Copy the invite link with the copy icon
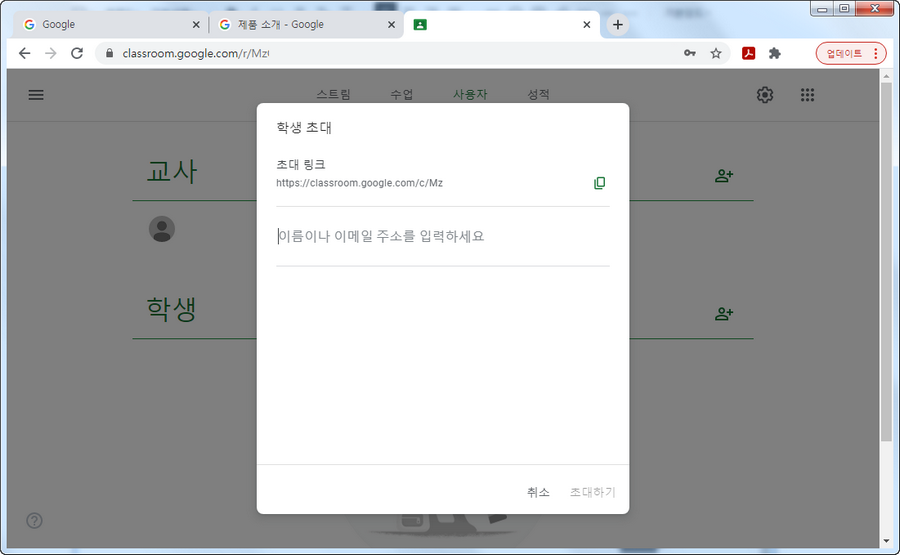The width and height of the screenshot is (900, 555). 599,183
